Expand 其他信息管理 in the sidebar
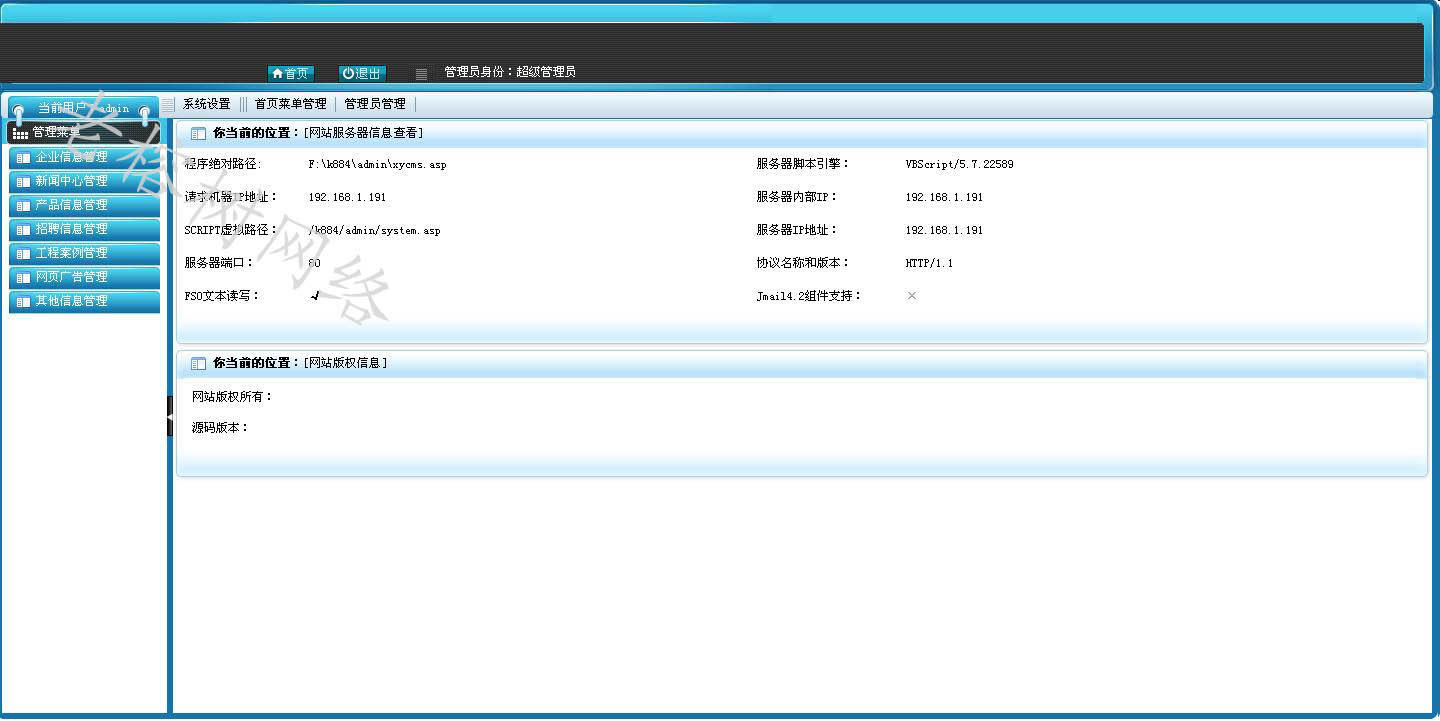This screenshot has width=1440, height=721. pyautogui.click(x=84, y=301)
